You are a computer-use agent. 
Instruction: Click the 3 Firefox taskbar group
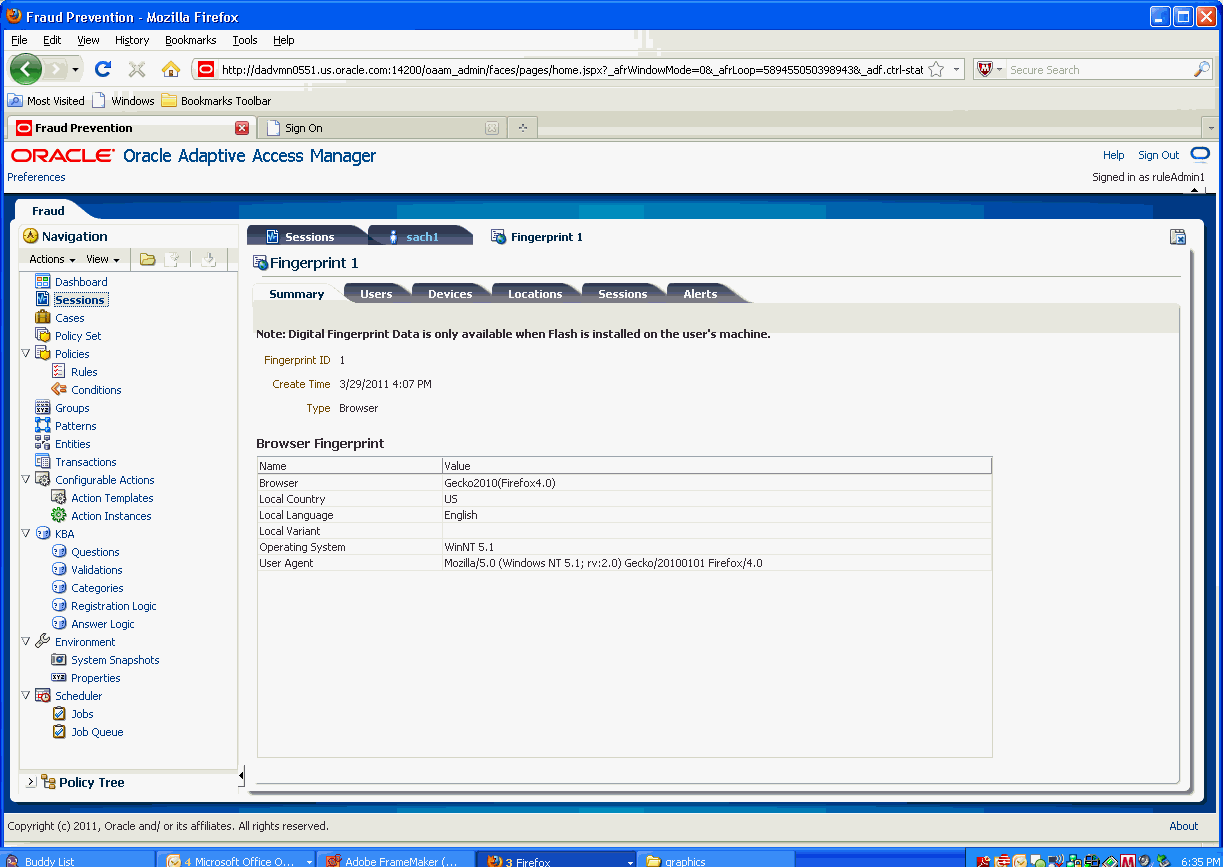pos(556,860)
